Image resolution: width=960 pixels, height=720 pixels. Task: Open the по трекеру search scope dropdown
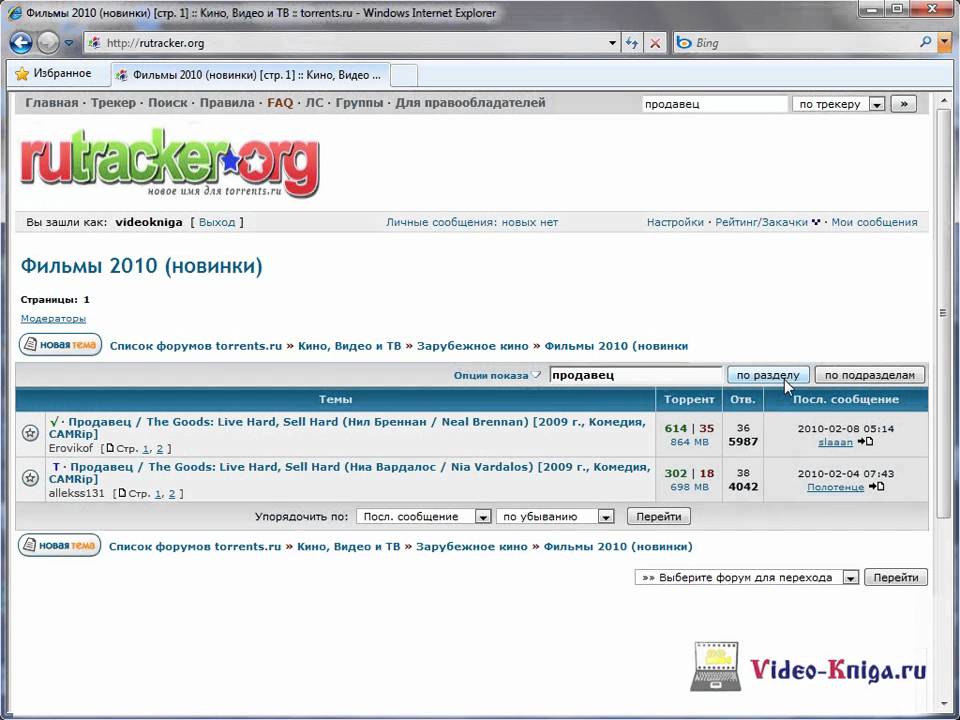pos(838,104)
